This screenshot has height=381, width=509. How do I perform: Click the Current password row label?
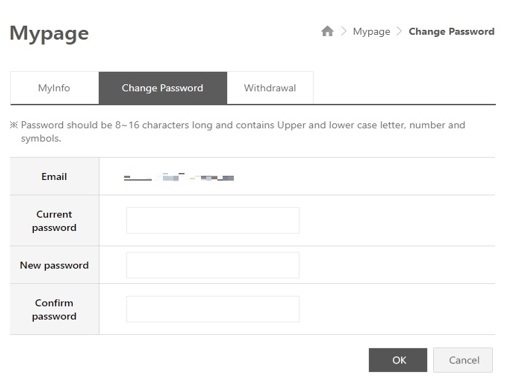pyautogui.click(x=54, y=221)
